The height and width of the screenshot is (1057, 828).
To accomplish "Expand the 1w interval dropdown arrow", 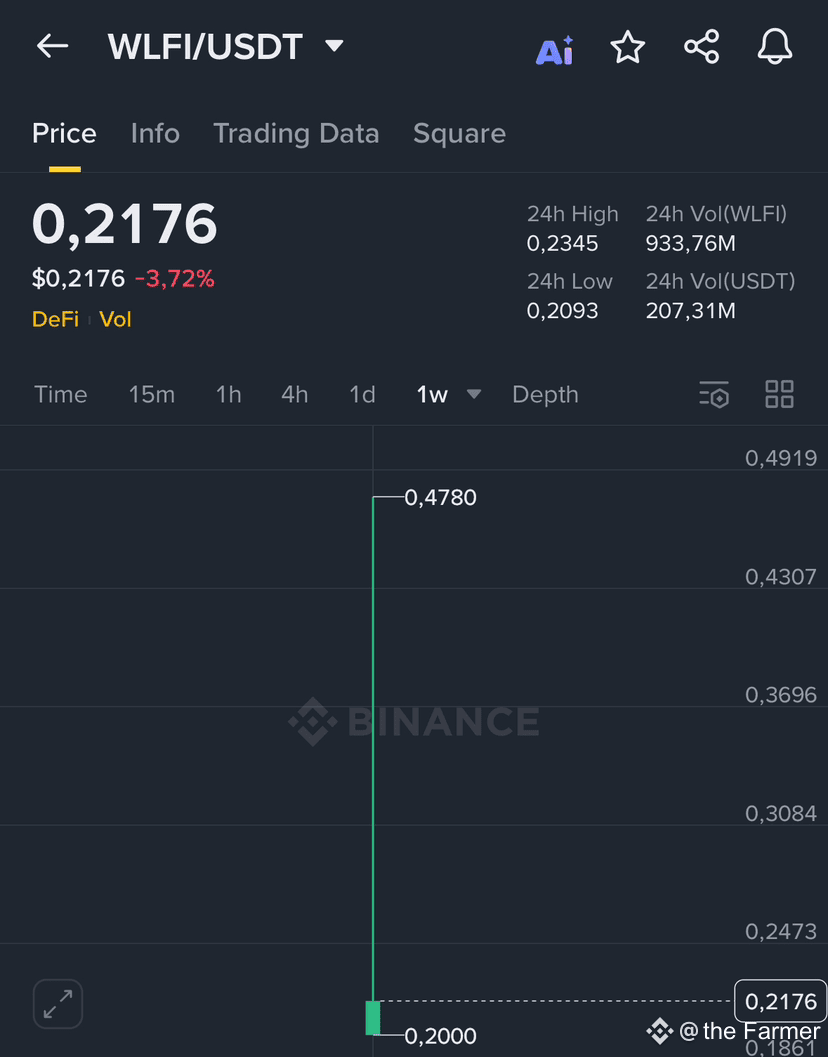I will 474,394.
